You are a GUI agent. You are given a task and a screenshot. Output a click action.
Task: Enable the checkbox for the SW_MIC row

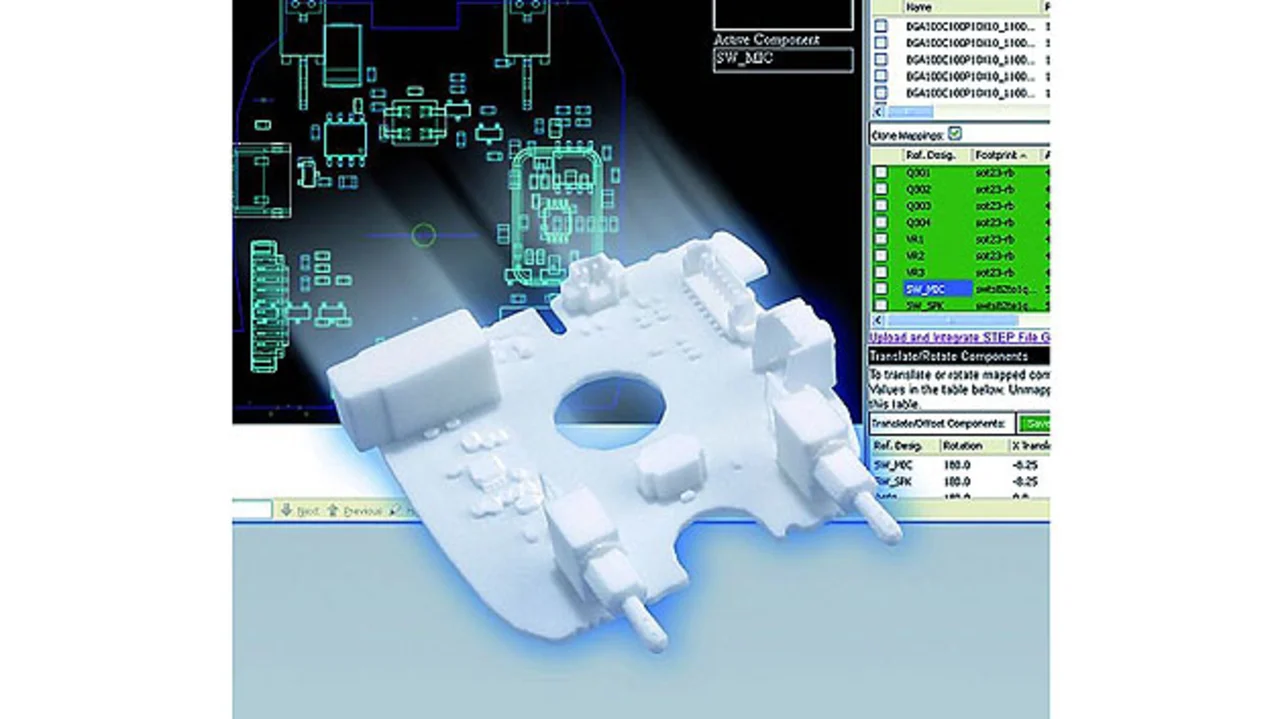click(881, 289)
